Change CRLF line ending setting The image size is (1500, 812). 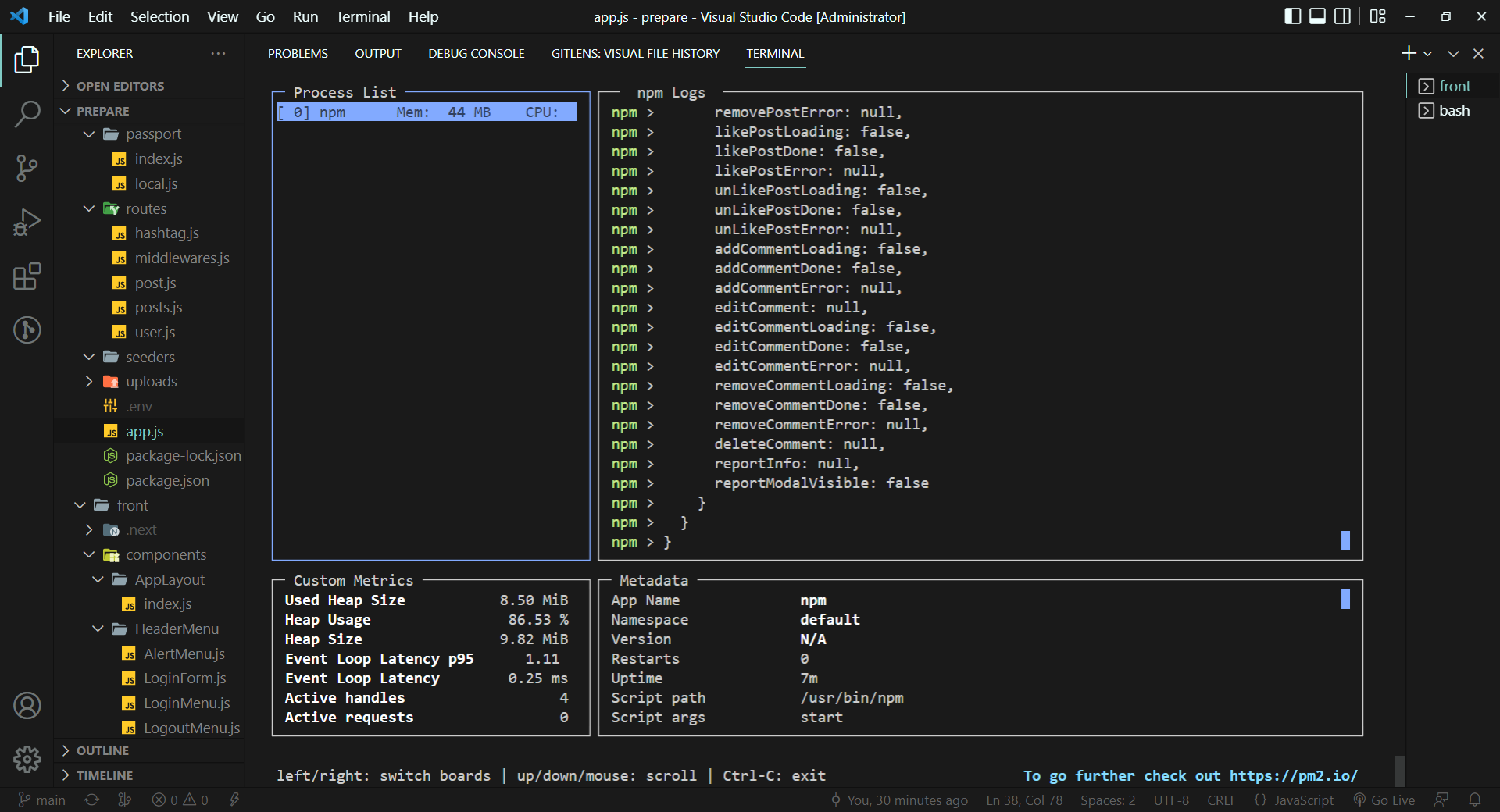coord(1221,800)
